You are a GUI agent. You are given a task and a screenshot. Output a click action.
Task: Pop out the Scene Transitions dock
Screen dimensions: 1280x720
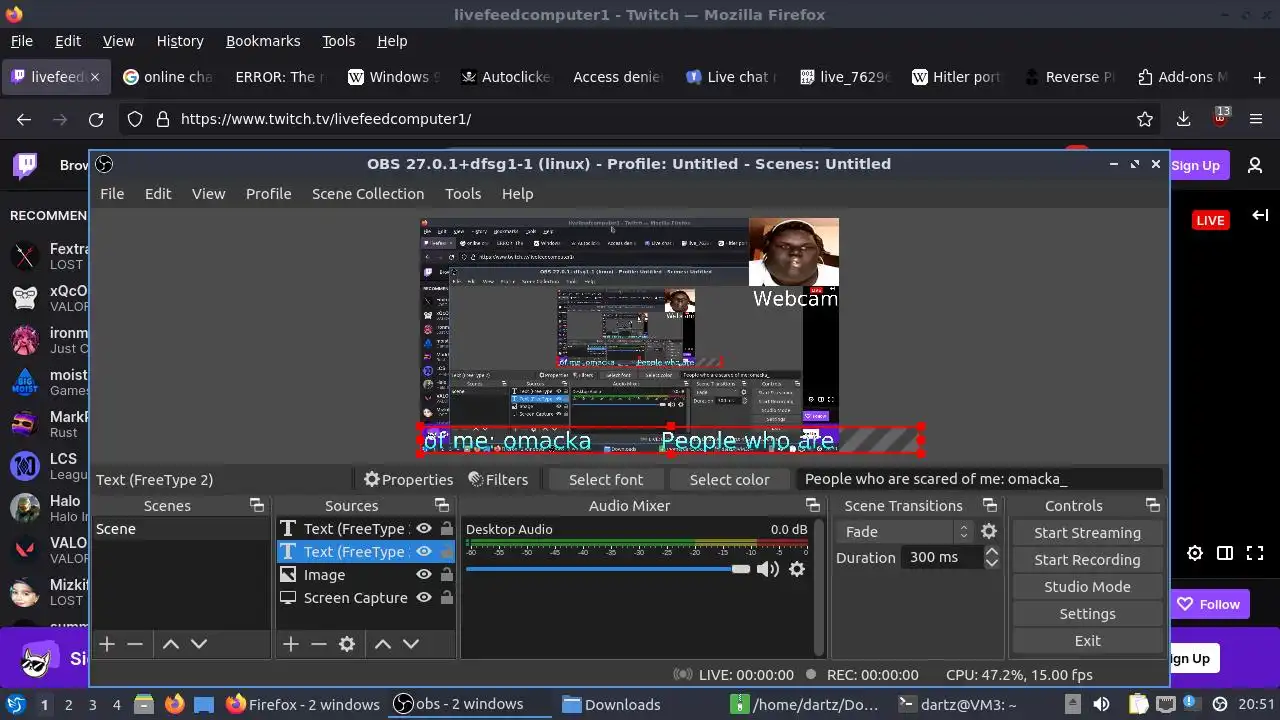[x=989, y=505]
